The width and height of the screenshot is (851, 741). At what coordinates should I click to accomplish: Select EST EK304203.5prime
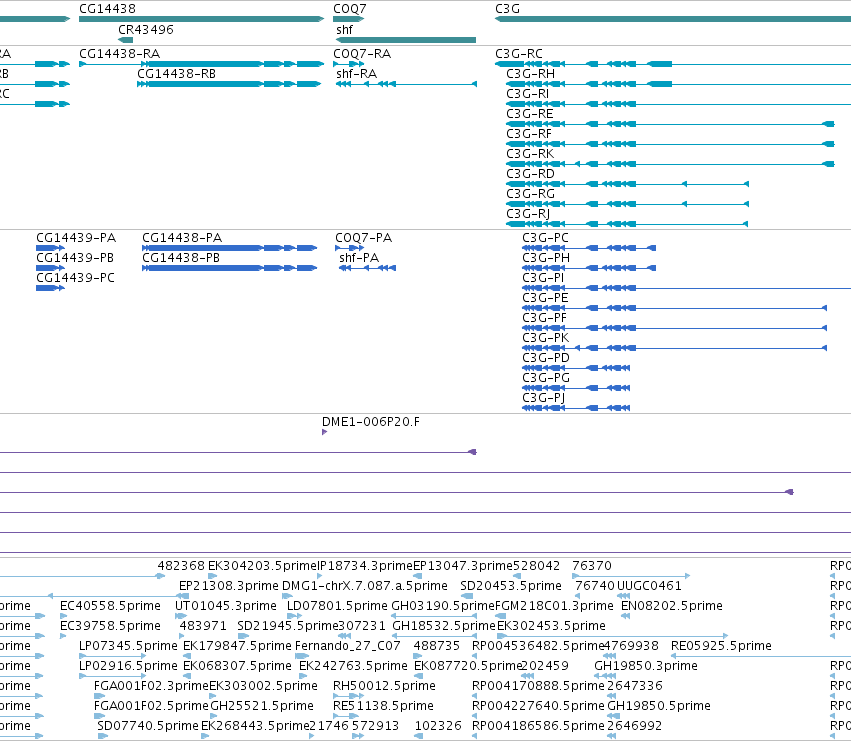tap(262, 566)
